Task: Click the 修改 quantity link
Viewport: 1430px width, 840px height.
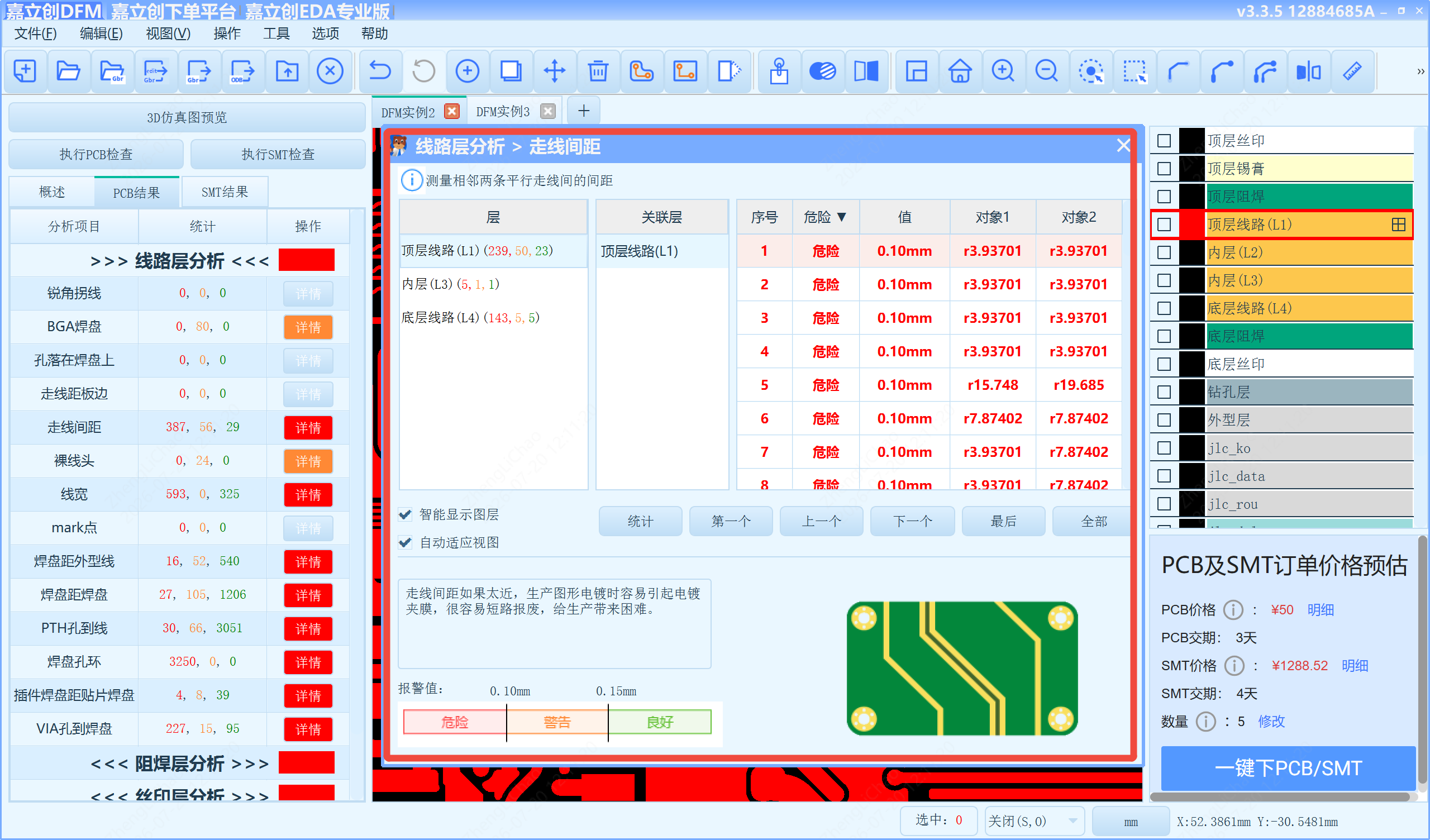Action: click(x=1271, y=722)
